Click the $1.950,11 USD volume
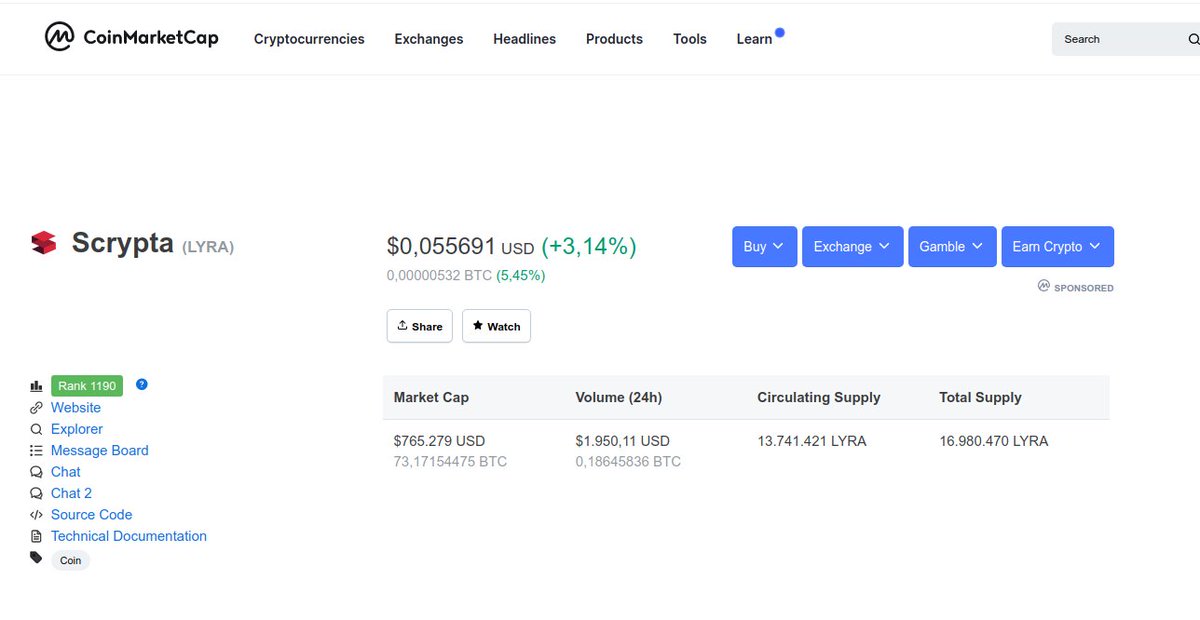1200x620 pixels. pyautogui.click(x=623, y=441)
